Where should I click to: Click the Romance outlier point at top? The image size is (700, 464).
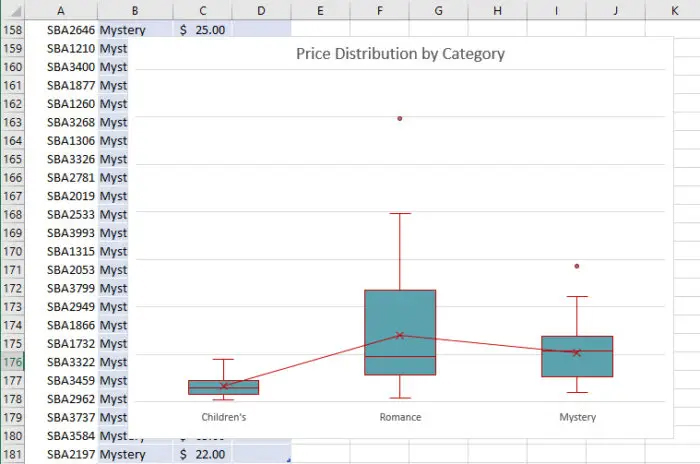click(400, 118)
